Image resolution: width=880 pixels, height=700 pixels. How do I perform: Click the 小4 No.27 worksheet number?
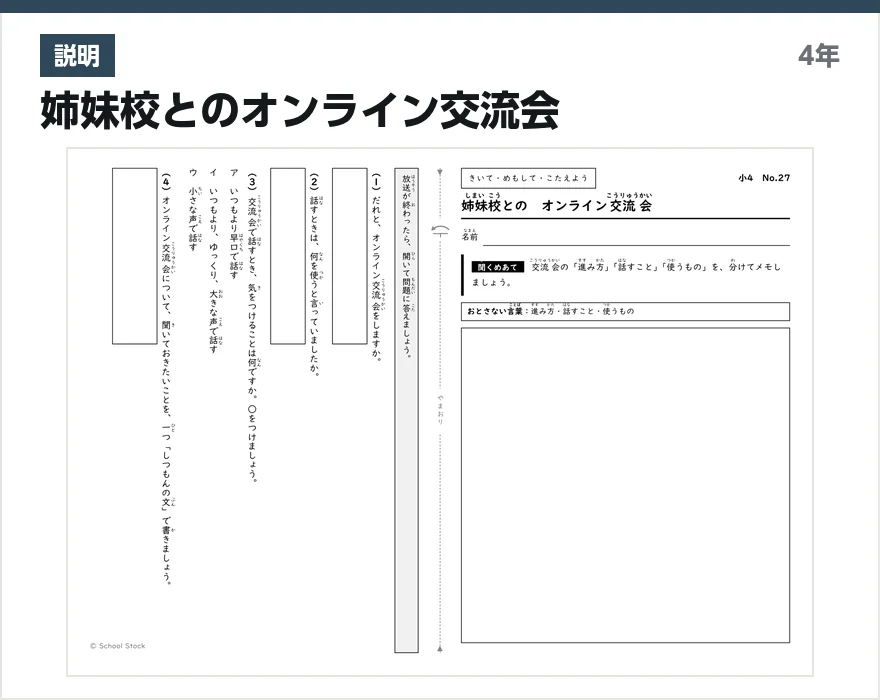(764, 178)
